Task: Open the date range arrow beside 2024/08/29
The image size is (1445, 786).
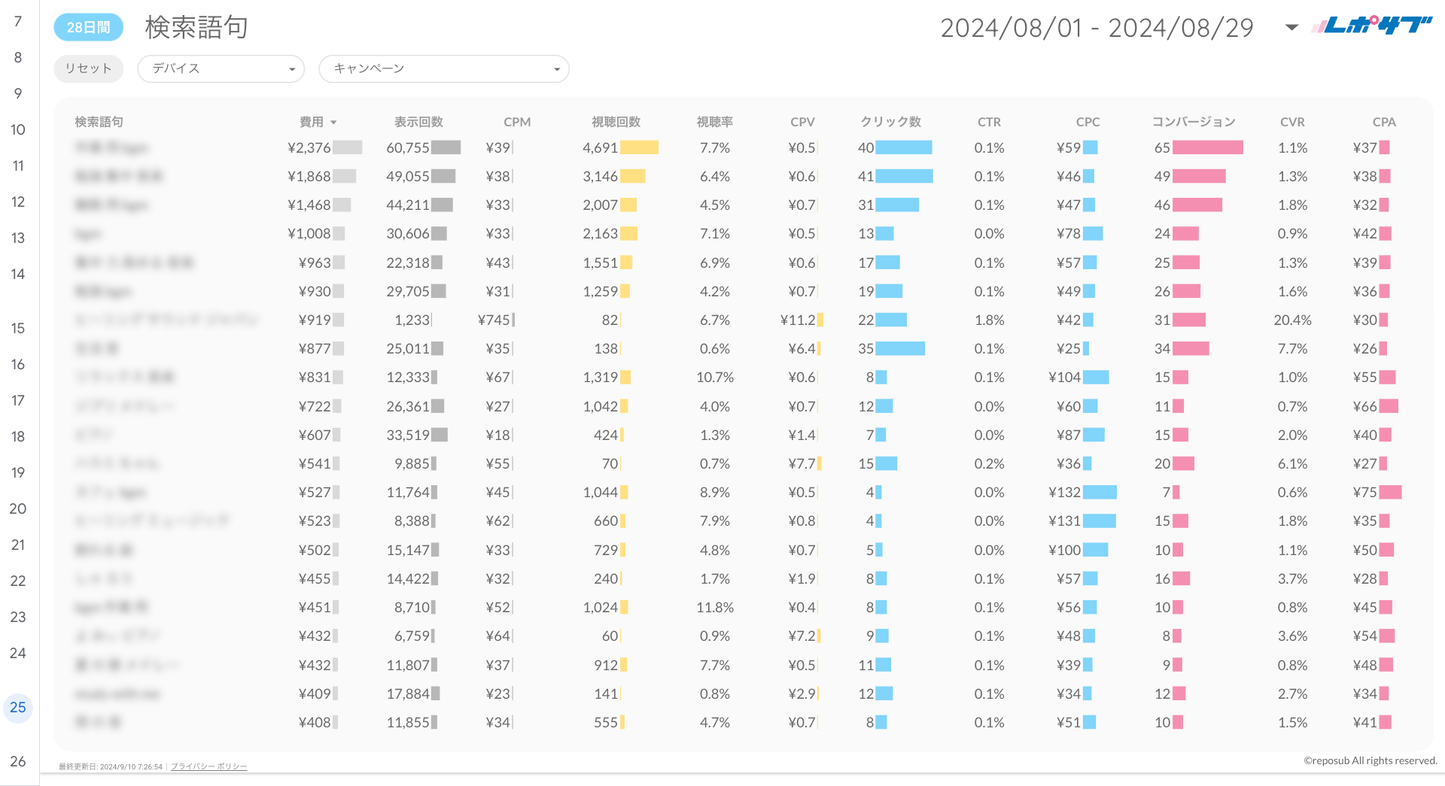Action: point(1291,27)
